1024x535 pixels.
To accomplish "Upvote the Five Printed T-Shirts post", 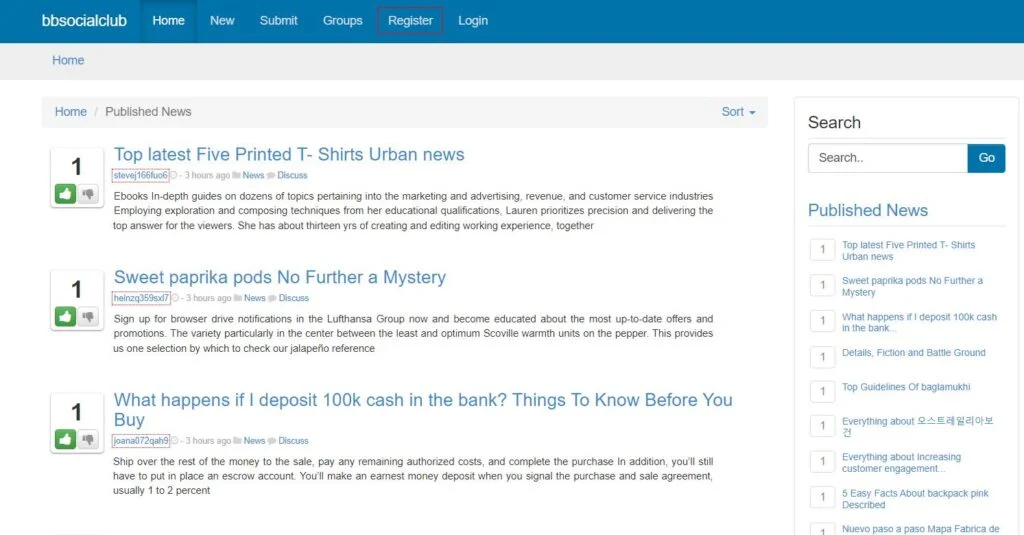I will pos(65,194).
